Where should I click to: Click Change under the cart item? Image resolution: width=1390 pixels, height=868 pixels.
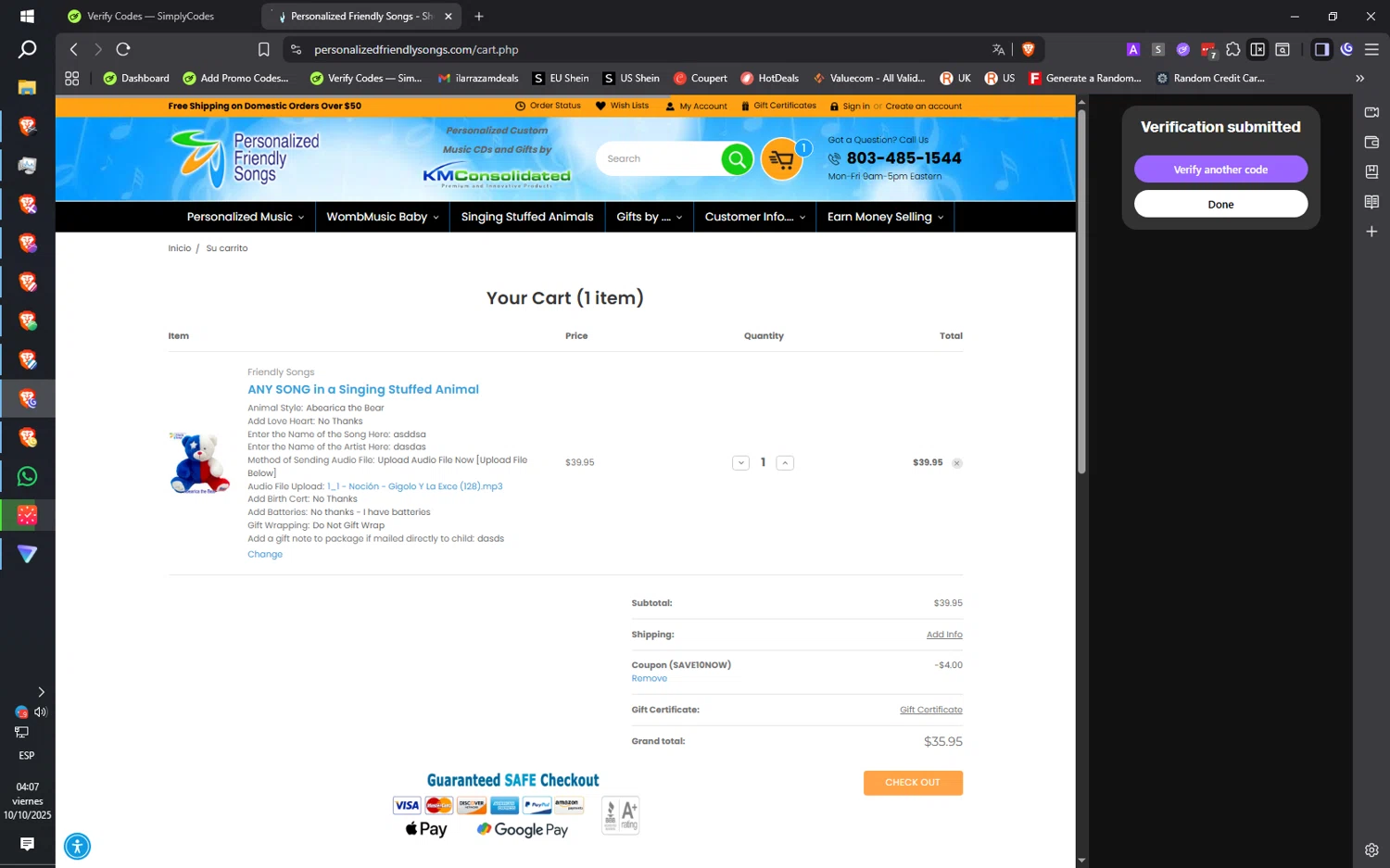[265, 555]
